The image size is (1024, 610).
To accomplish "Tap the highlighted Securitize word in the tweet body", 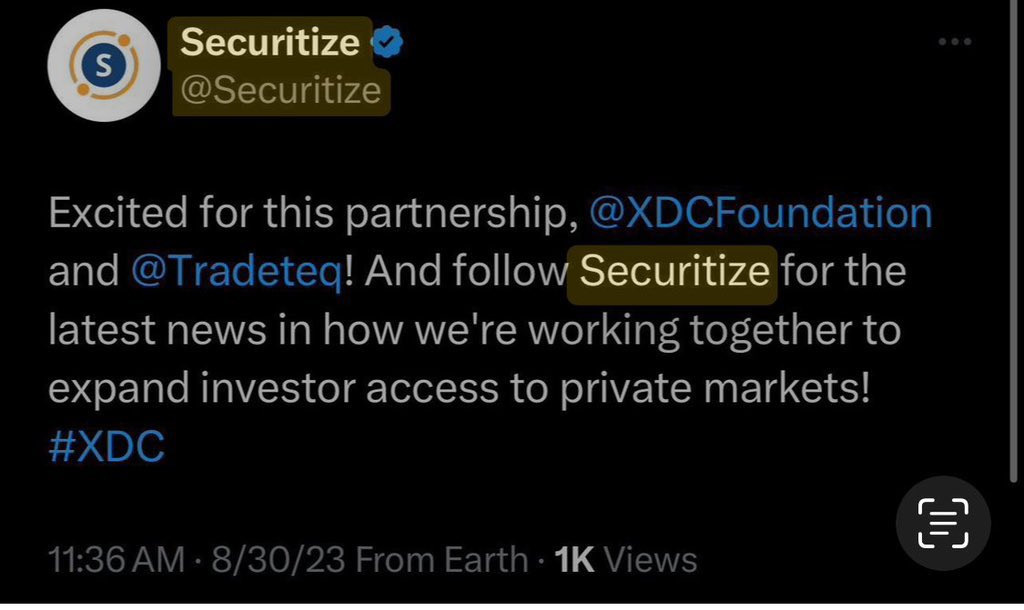I will click(672, 272).
